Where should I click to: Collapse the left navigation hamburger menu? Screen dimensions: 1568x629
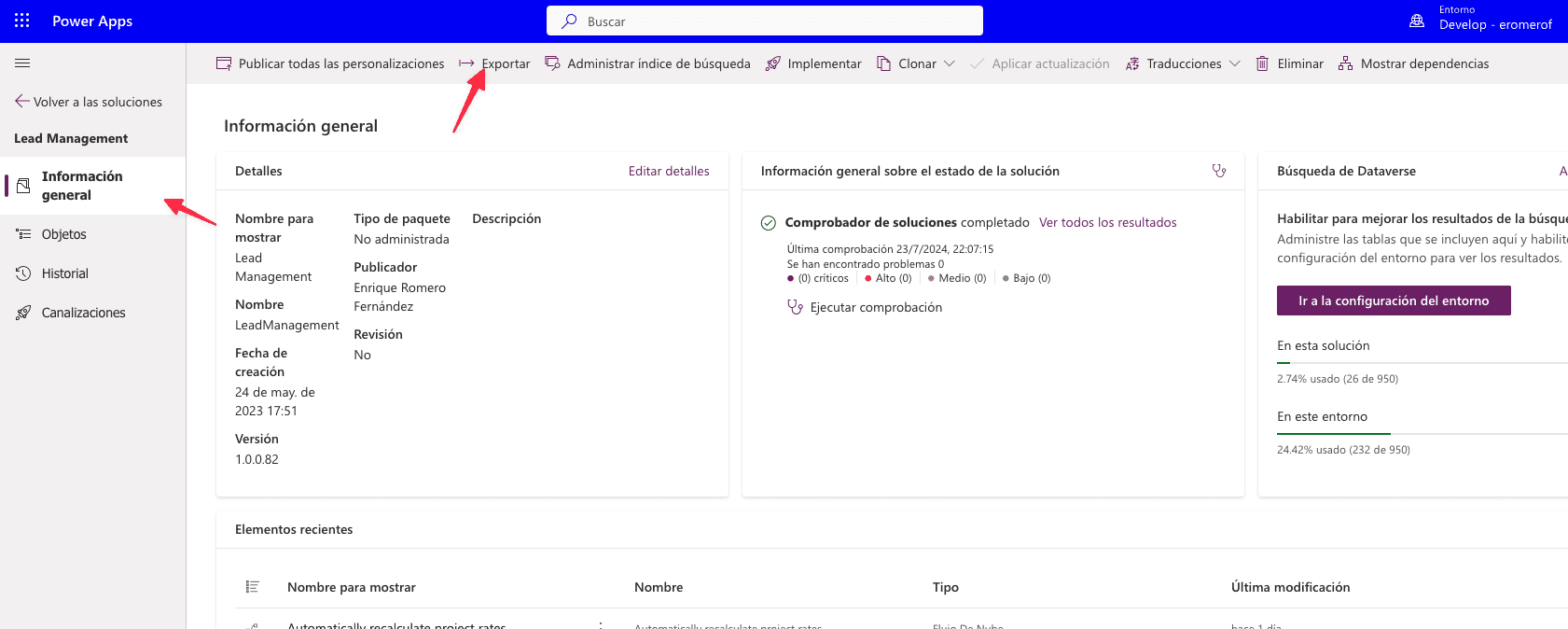click(22, 63)
